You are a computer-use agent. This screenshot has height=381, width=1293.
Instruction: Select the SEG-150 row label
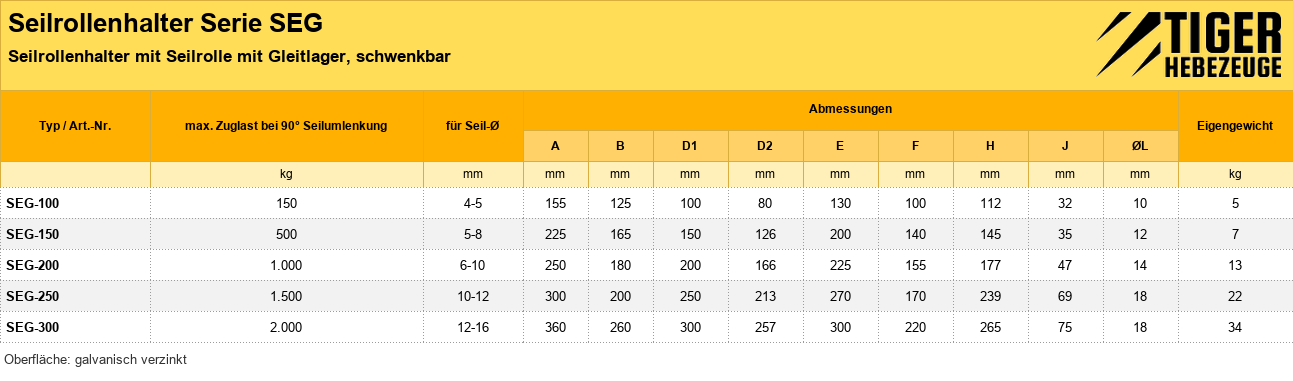pos(33,234)
